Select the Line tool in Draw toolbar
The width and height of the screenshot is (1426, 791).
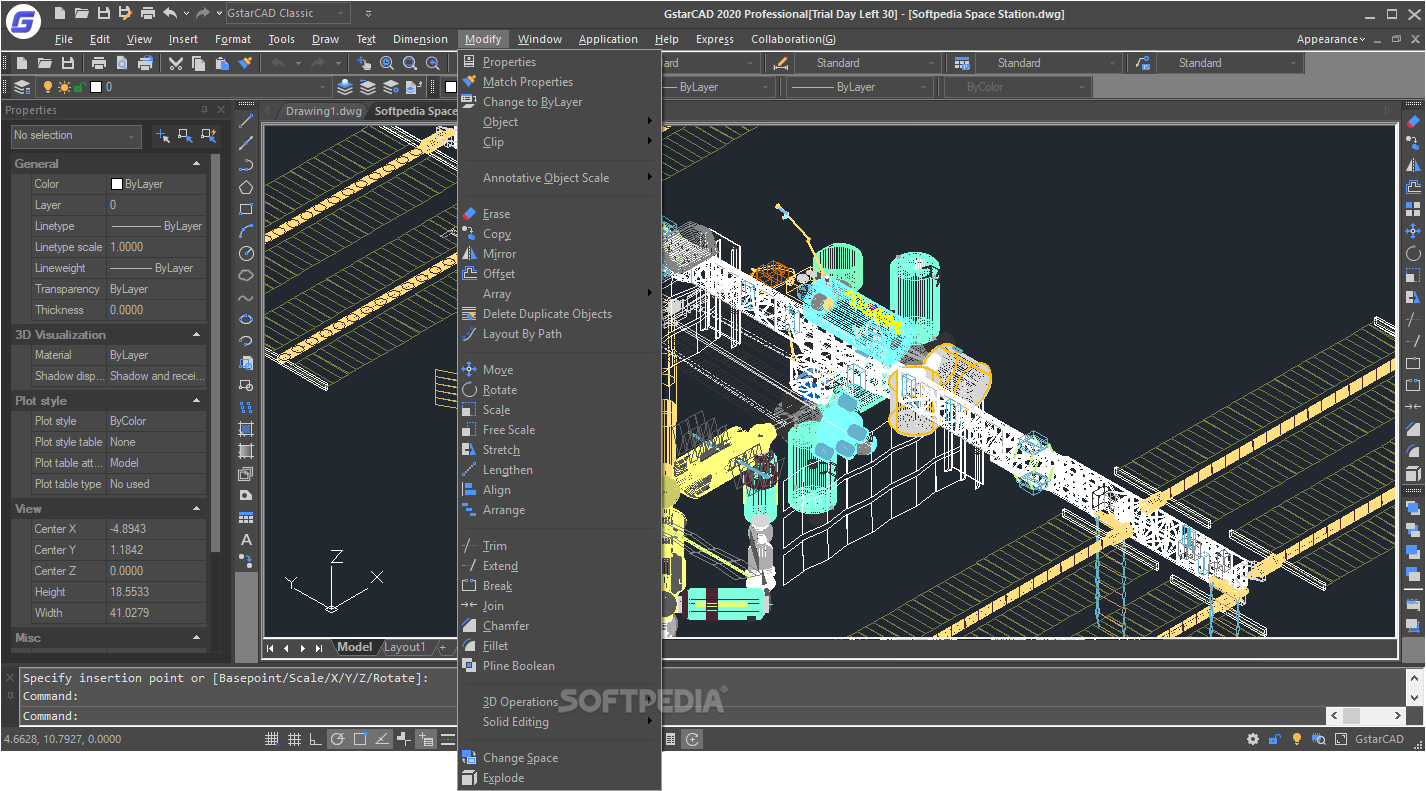(x=246, y=121)
